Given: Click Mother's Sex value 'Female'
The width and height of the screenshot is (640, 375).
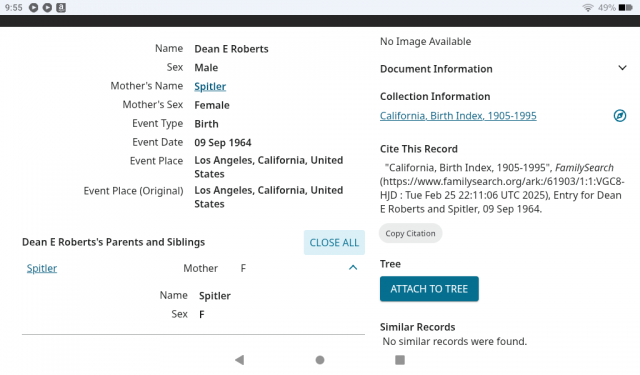Looking at the screenshot, I should pos(212,105).
